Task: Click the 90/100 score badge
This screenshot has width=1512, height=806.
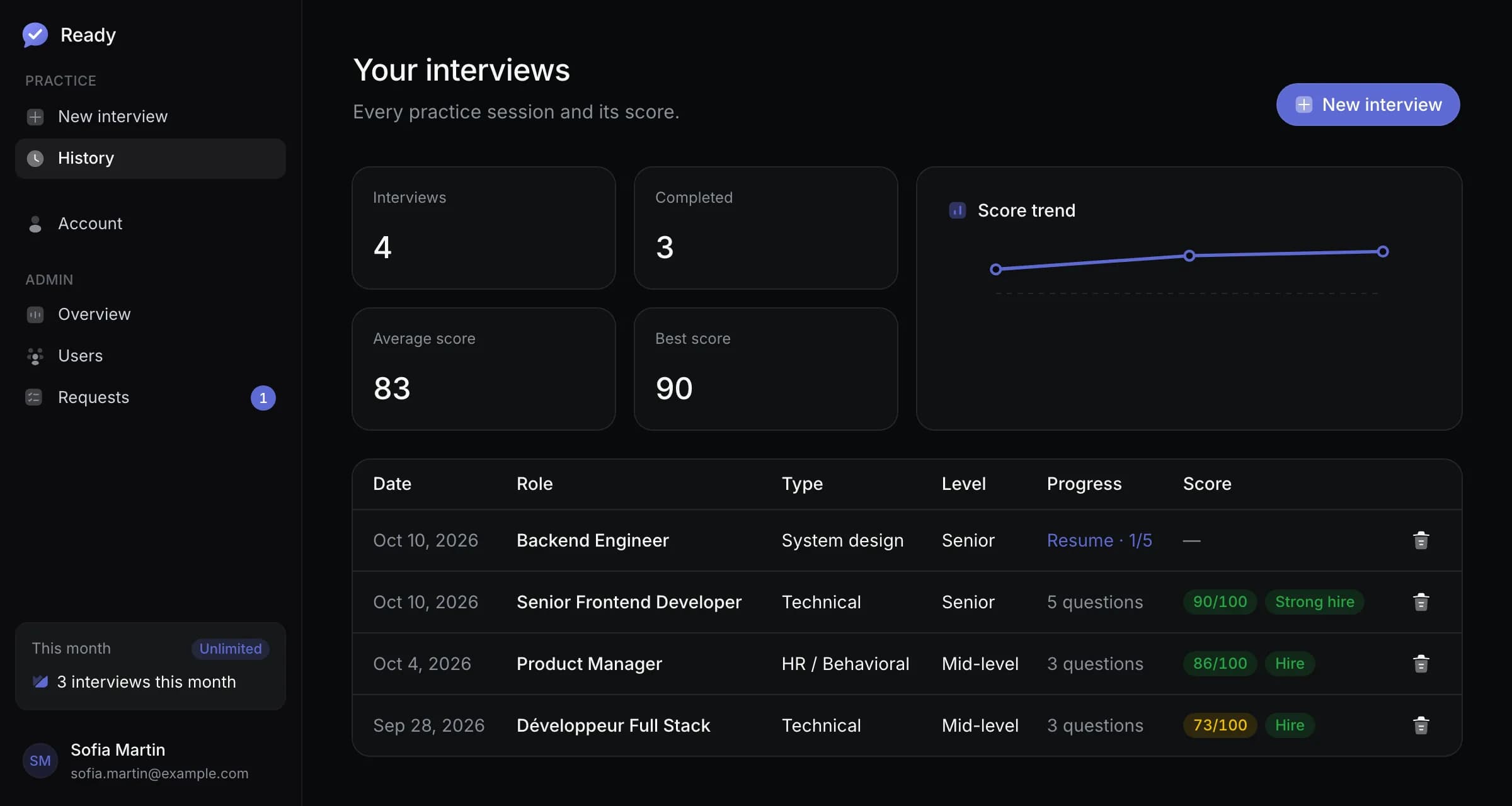Action: 1220,602
